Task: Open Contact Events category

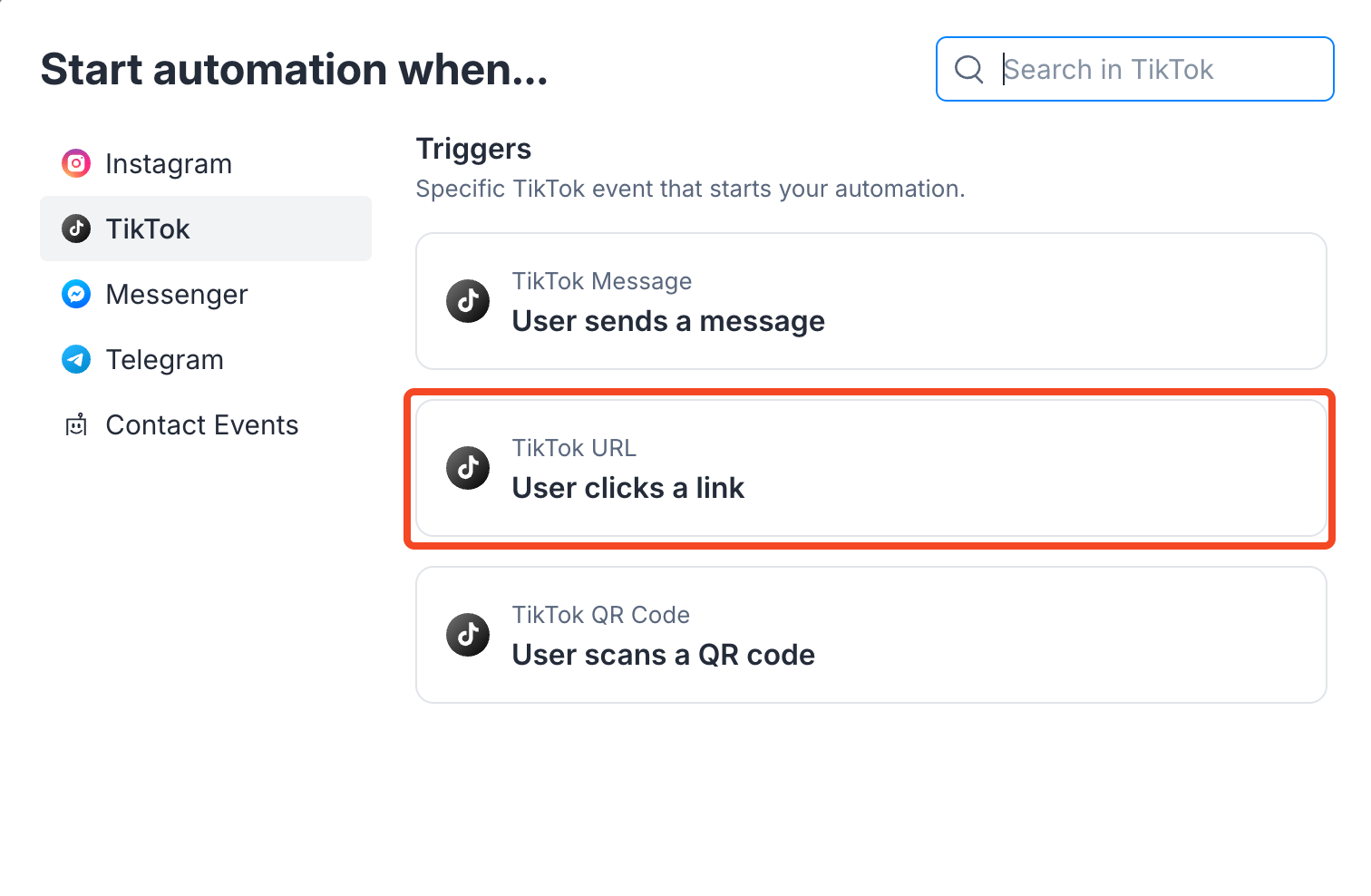Action: tap(206, 424)
